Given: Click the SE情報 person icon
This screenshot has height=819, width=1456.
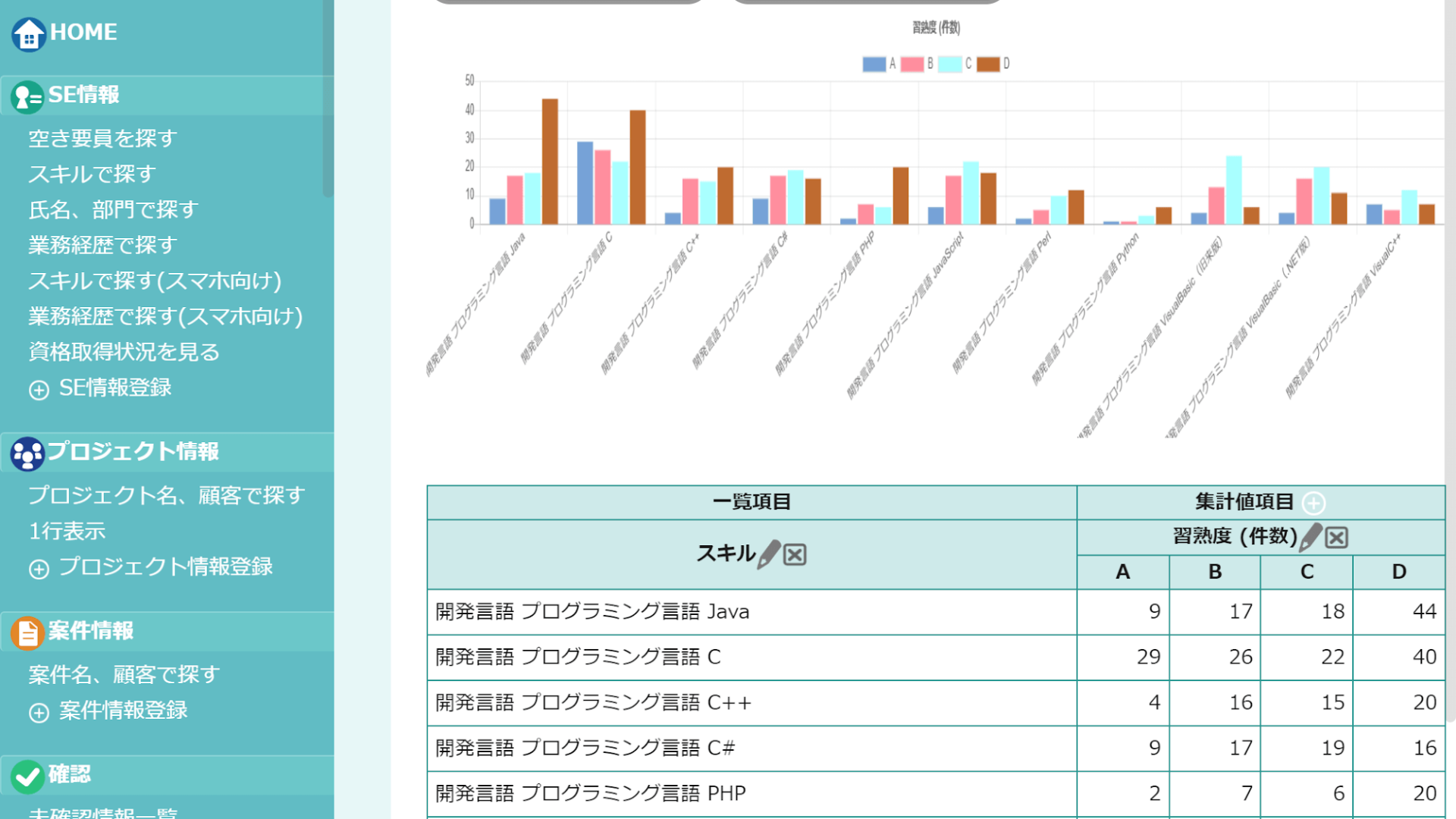Looking at the screenshot, I should 27,97.
